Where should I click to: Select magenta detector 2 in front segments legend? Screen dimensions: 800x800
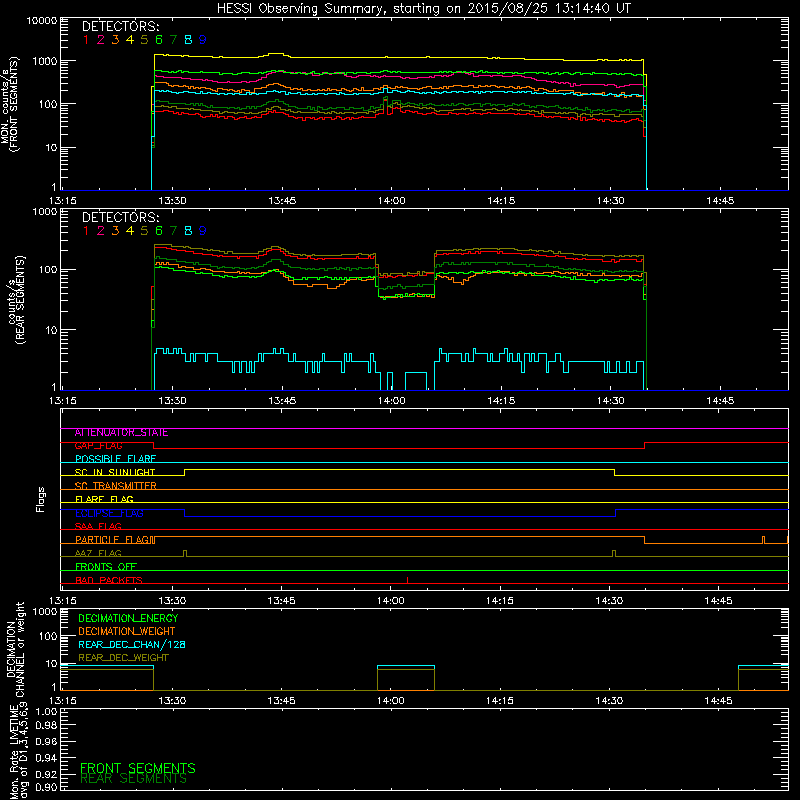tap(101, 40)
